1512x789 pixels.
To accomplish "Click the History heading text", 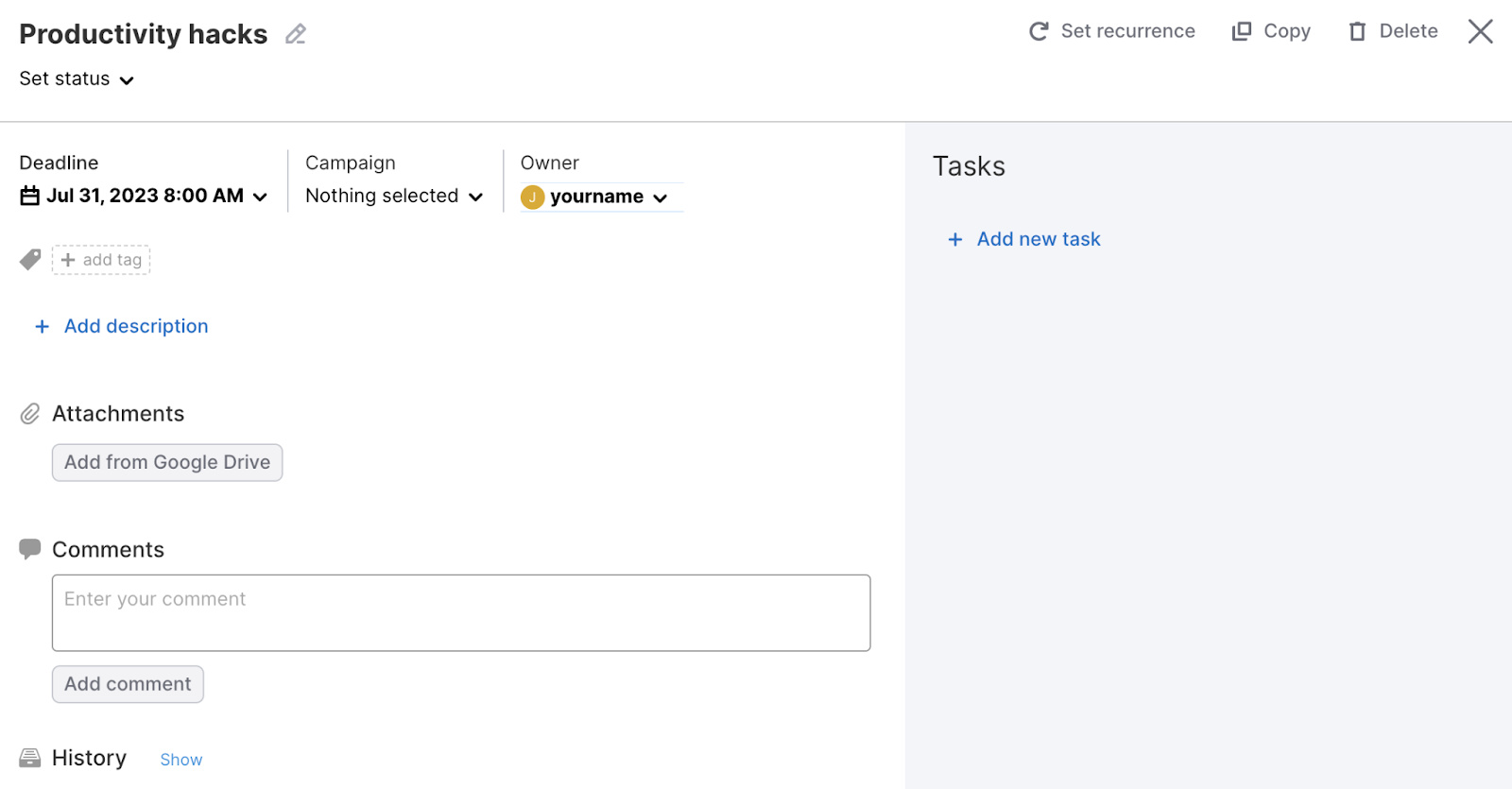I will [x=89, y=758].
